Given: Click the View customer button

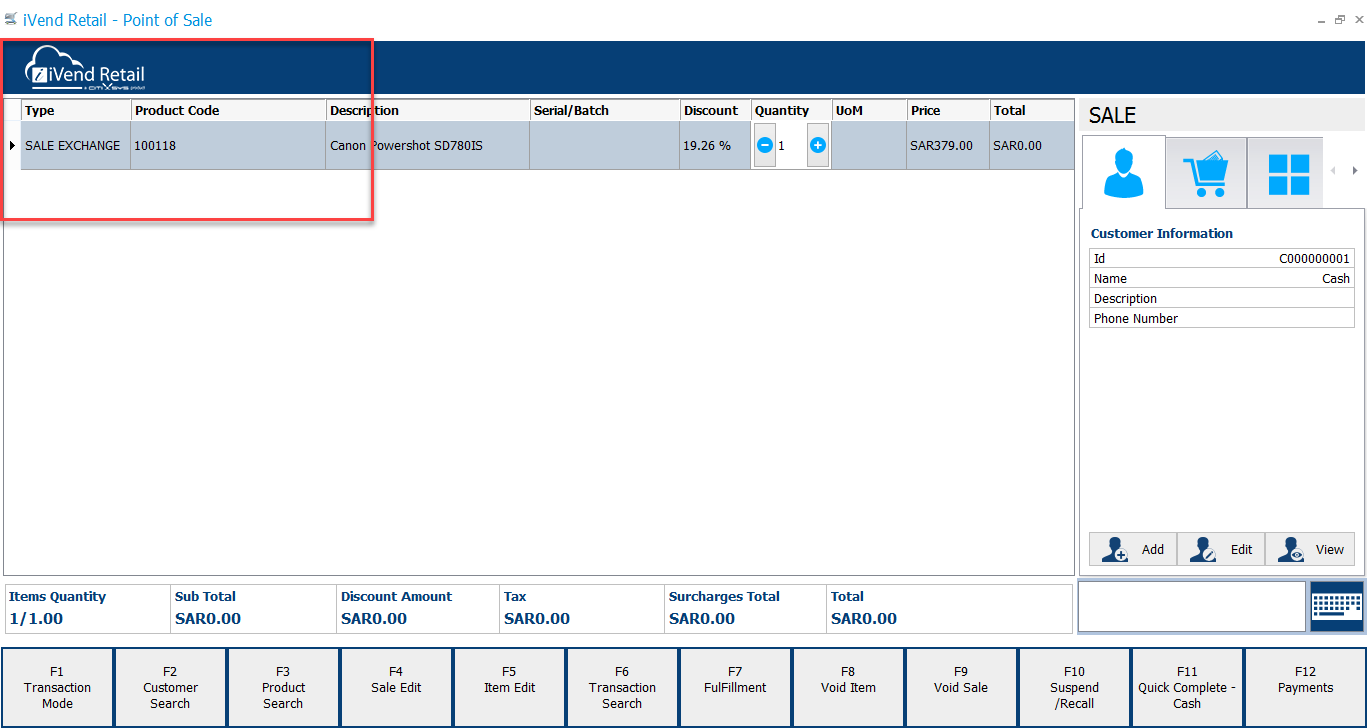Looking at the screenshot, I should [1309, 549].
